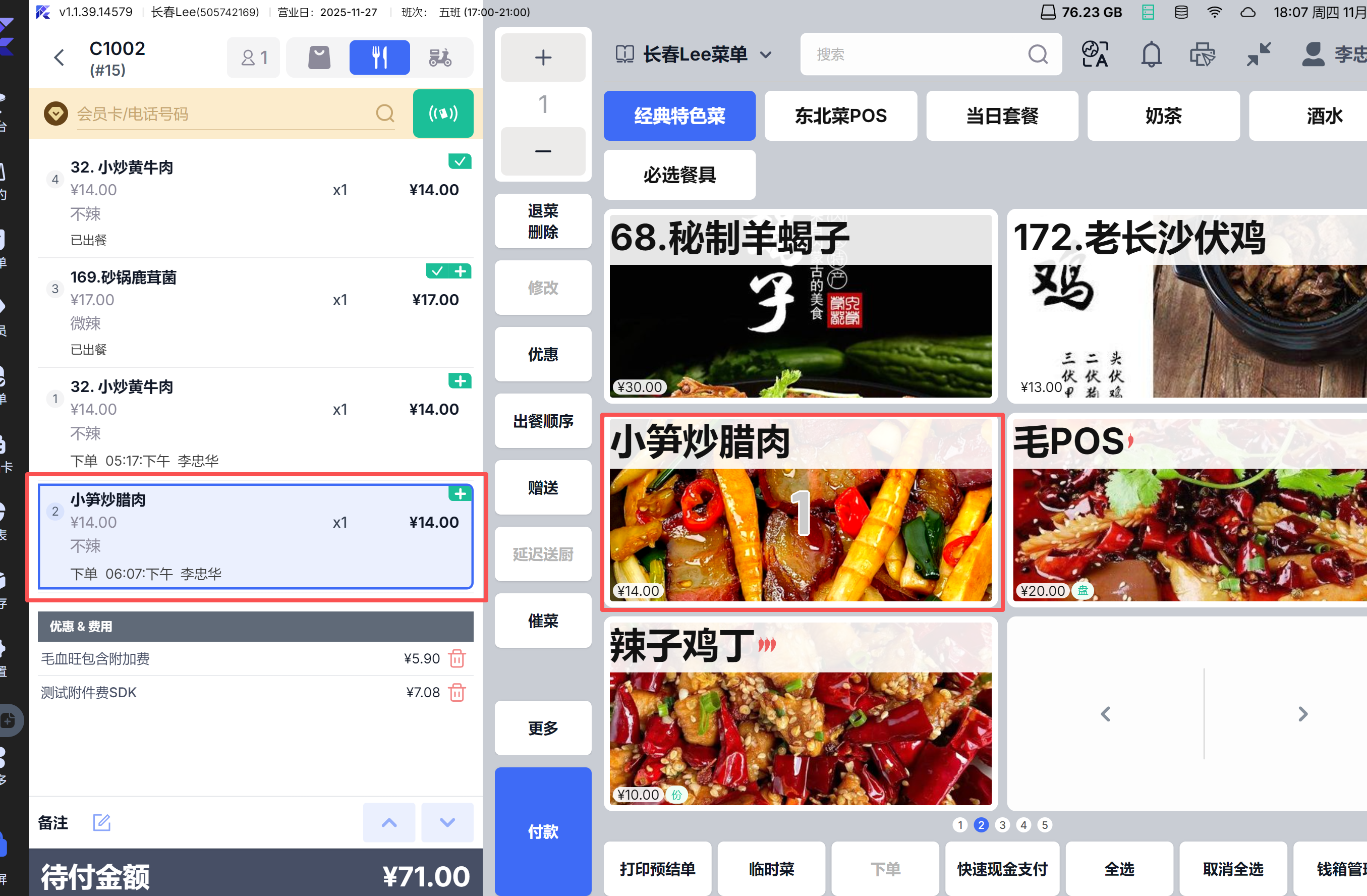
Task: Increase quantity with the plus stepper
Action: [x=543, y=58]
